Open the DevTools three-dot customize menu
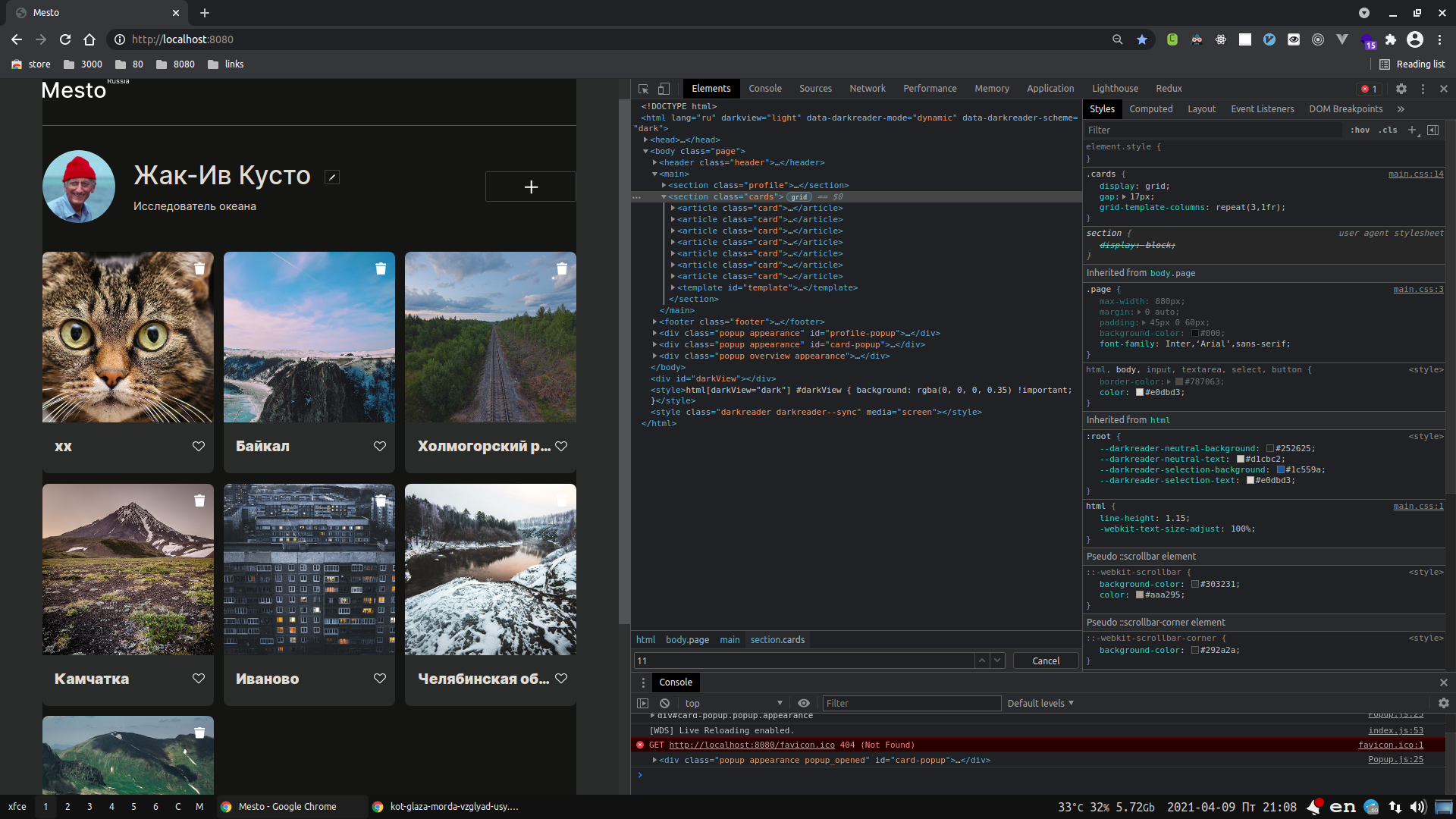The width and height of the screenshot is (1456, 819). [1423, 89]
